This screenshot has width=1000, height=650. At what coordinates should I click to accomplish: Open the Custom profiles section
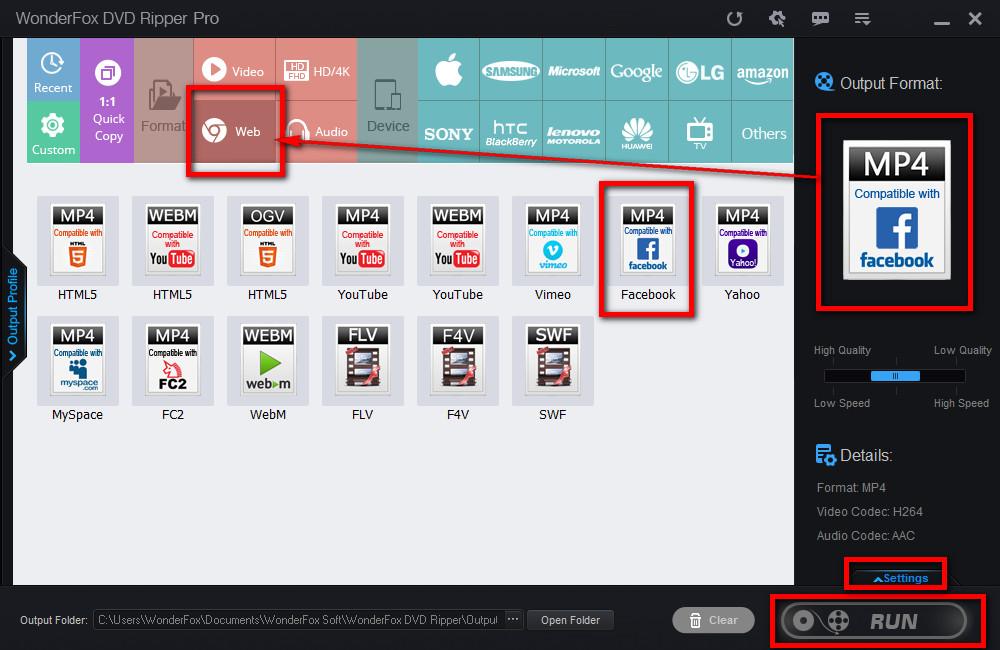coord(53,132)
